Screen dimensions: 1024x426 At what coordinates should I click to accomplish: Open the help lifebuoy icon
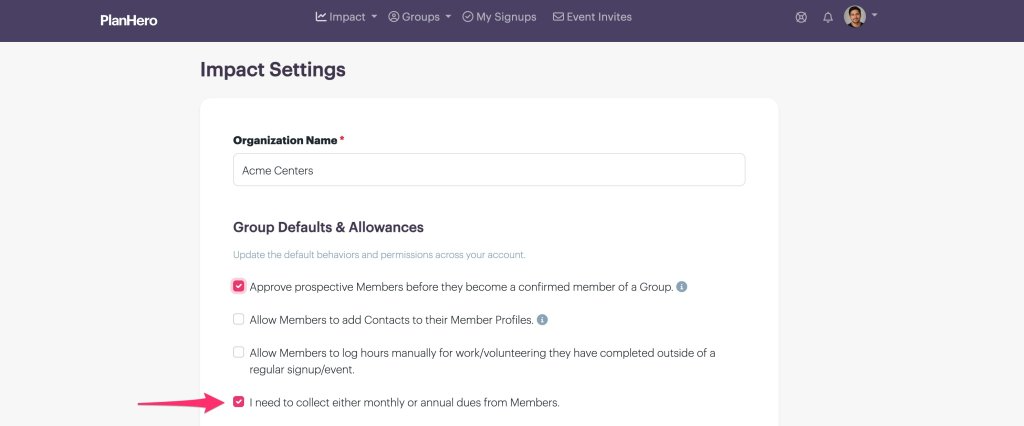pyautogui.click(x=801, y=18)
